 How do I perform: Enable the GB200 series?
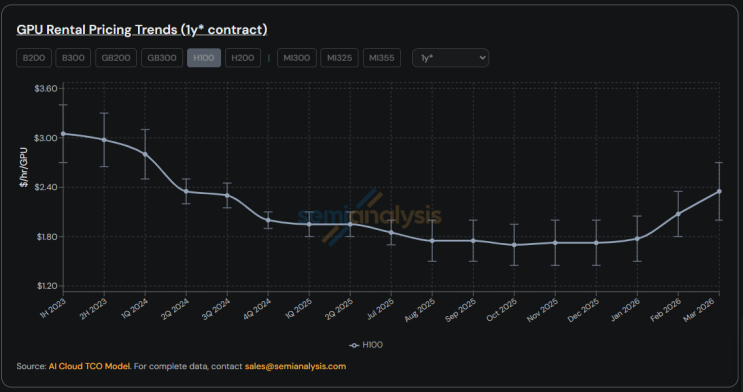click(116, 58)
